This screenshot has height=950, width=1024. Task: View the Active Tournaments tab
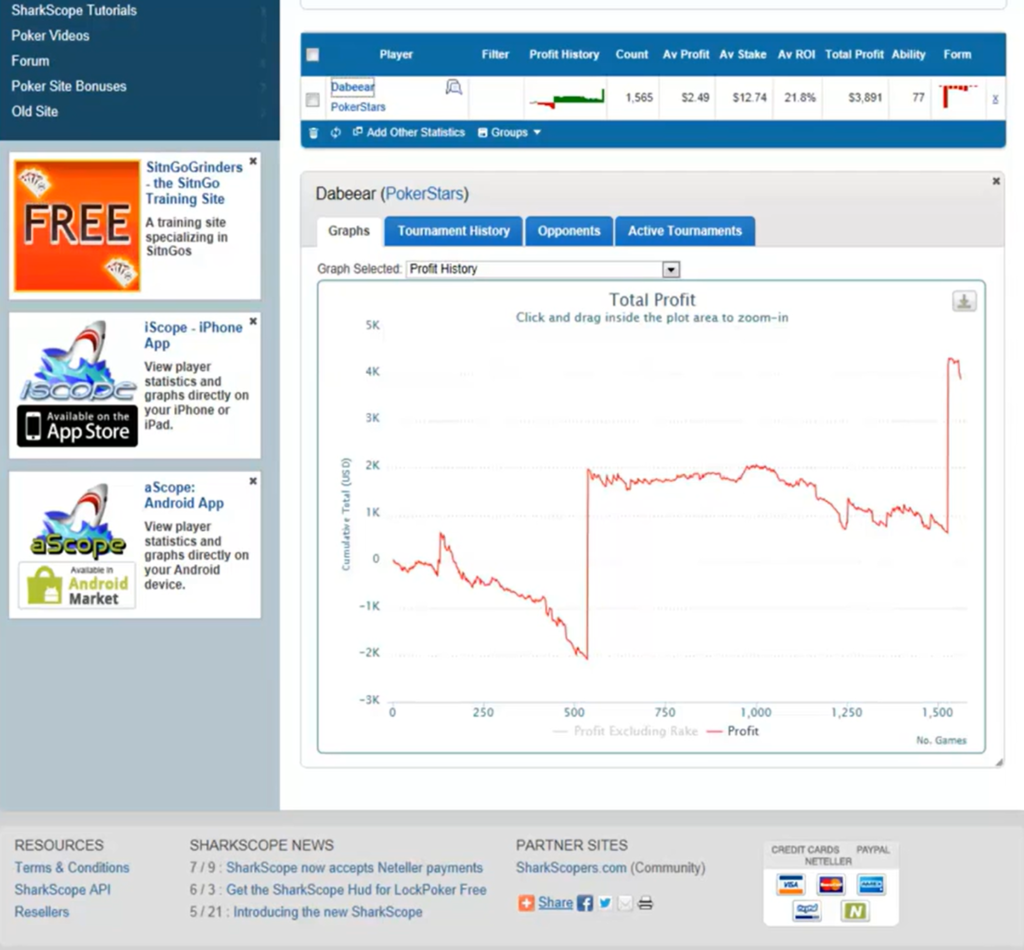[685, 231]
